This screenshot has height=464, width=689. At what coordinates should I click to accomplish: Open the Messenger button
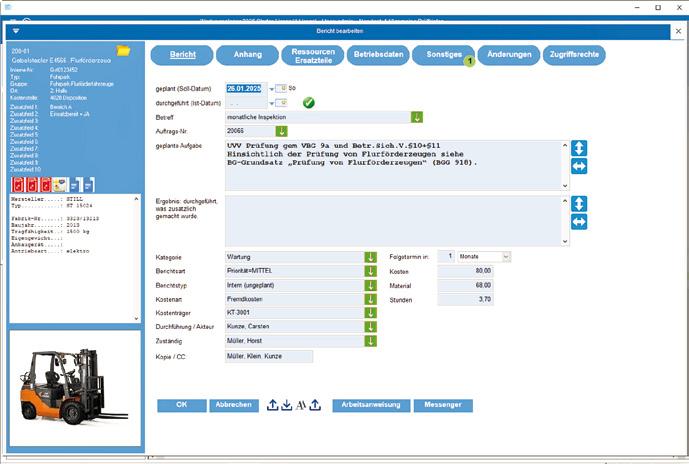(x=443, y=405)
